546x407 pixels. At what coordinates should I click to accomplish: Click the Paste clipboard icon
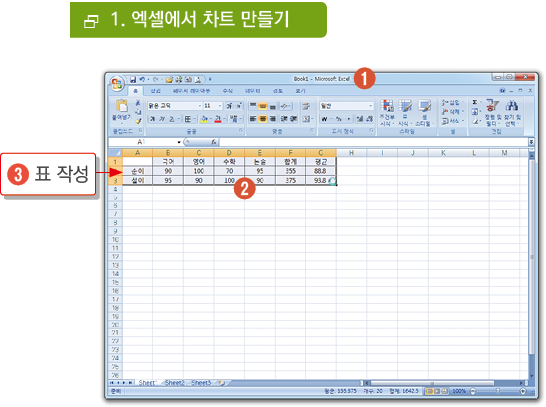click(122, 106)
